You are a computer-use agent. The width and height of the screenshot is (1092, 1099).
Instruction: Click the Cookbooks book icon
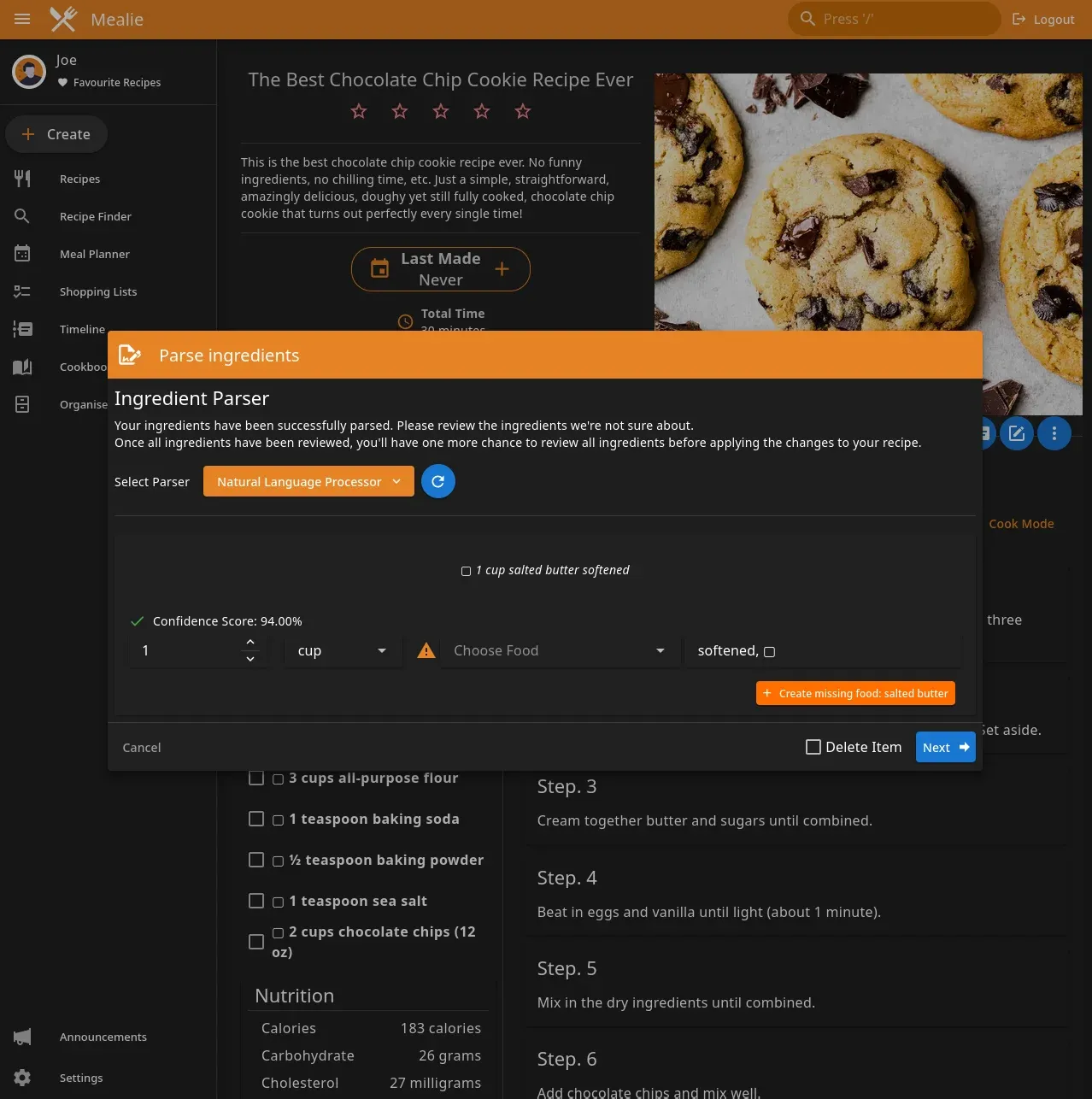click(x=22, y=367)
